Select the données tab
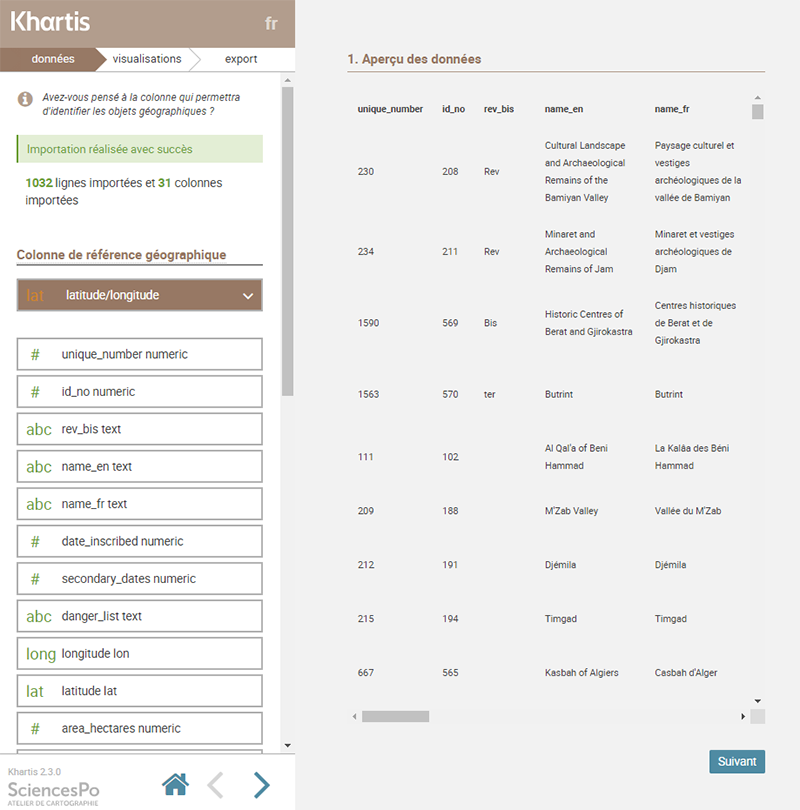Viewport: 800px width, 810px height. tap(52, 59)
